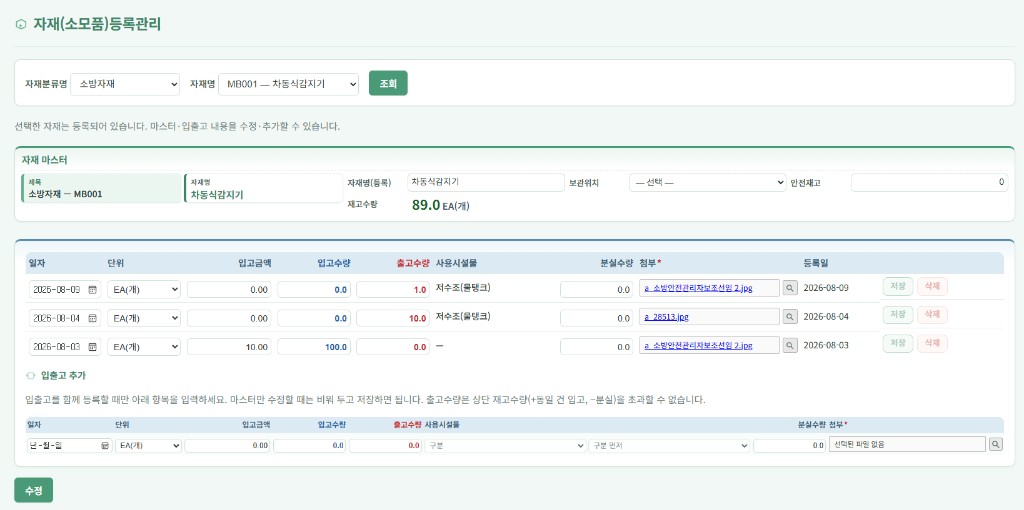Click 입고수량 field showing 100.0

[314, 346]
